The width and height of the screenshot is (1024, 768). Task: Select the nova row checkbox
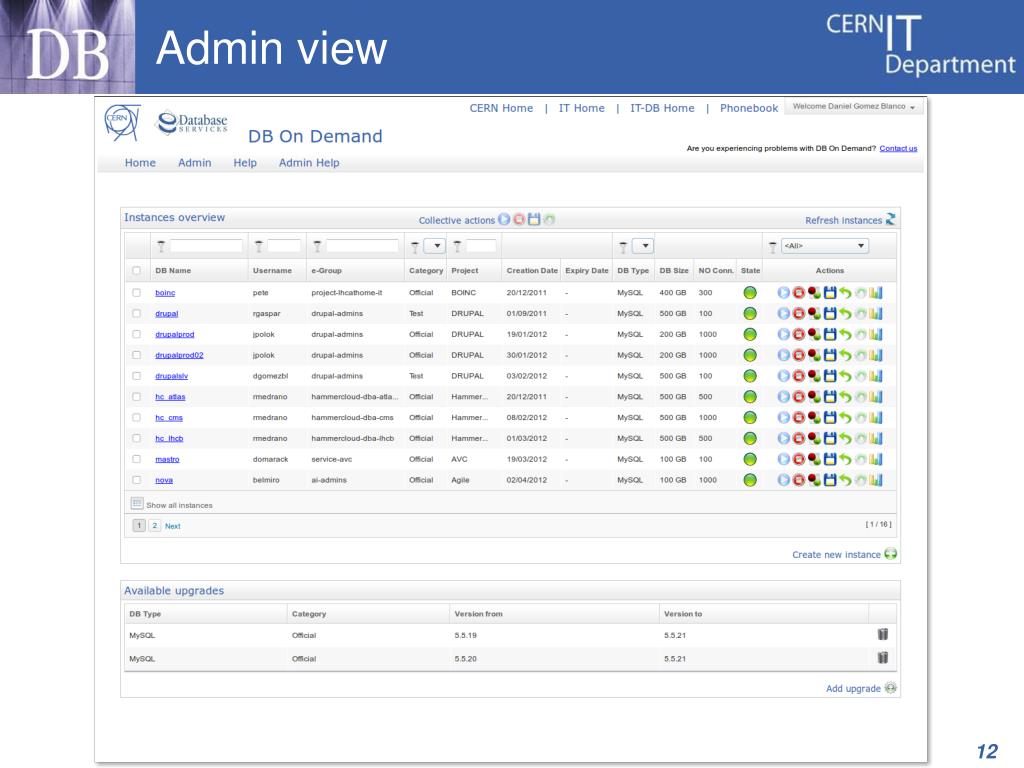(136, 481)
